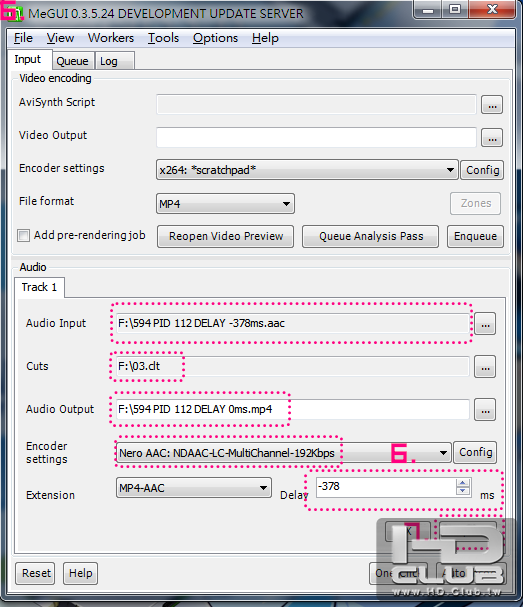The width and height of the screenshot is (523, 607).
Task: Increase the Delay value with up arrow
Action: [463, 483]
